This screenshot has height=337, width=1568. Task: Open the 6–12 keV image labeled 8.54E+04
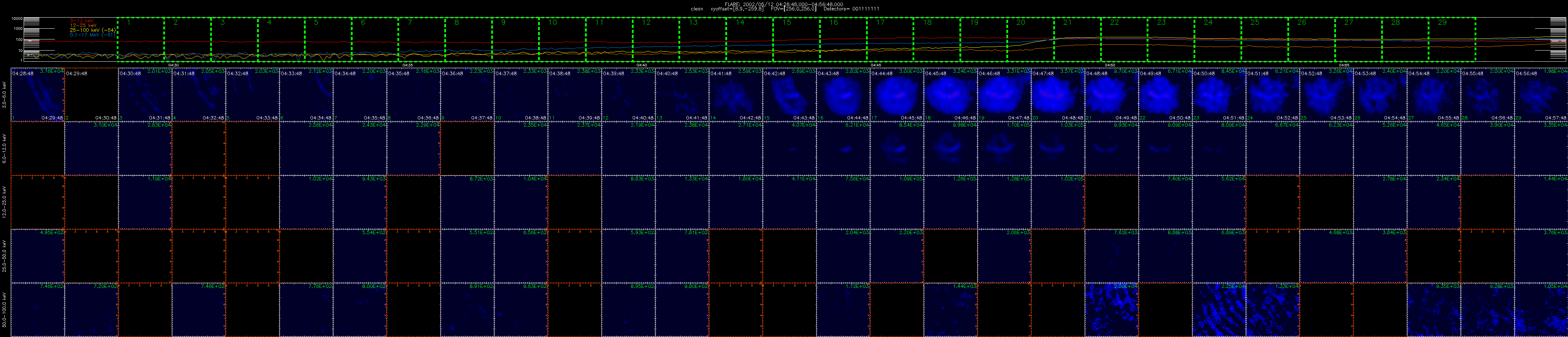[x=897, y=148]
